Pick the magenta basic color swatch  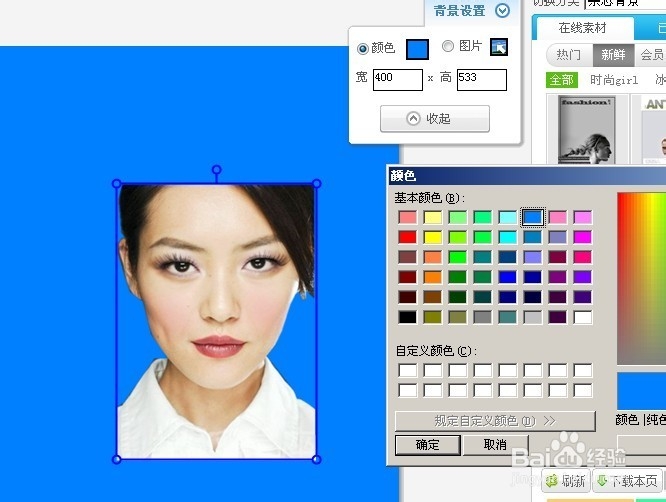583,237
